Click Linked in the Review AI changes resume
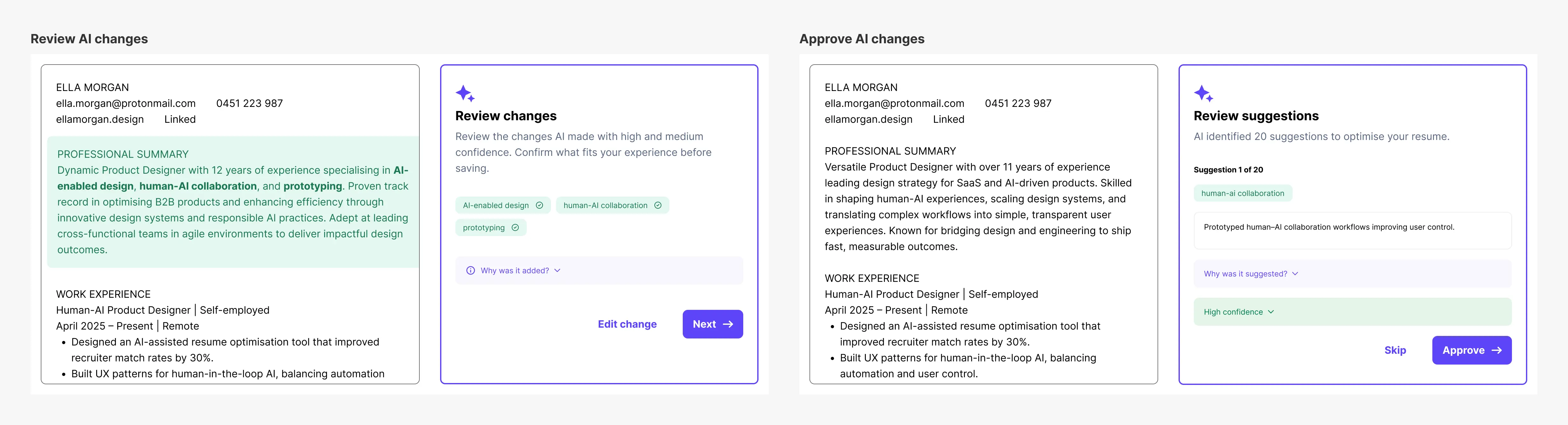Image resolution: width=1568 pixels, height=425 pixels. 180,119
